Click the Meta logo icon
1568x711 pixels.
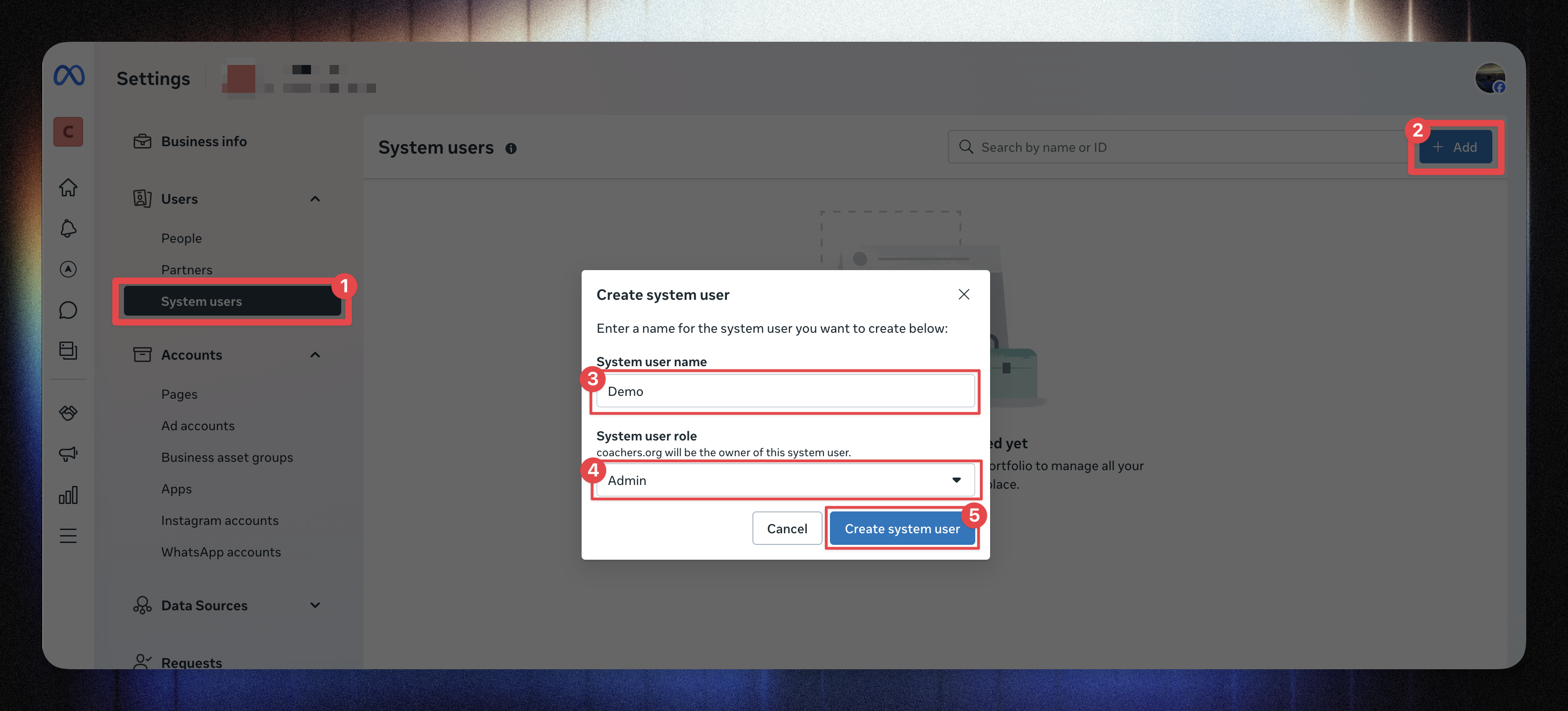[x=69, y=76]
